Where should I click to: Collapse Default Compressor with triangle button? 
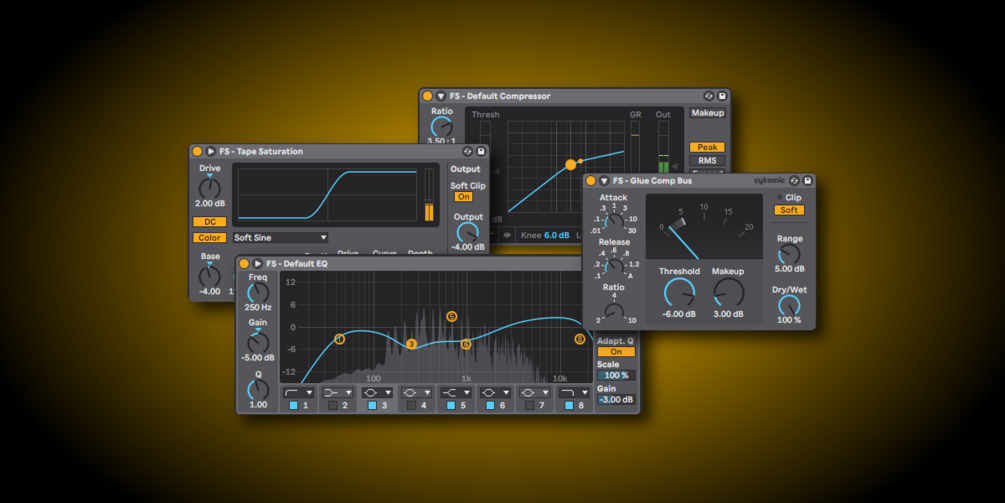(441, 96)
